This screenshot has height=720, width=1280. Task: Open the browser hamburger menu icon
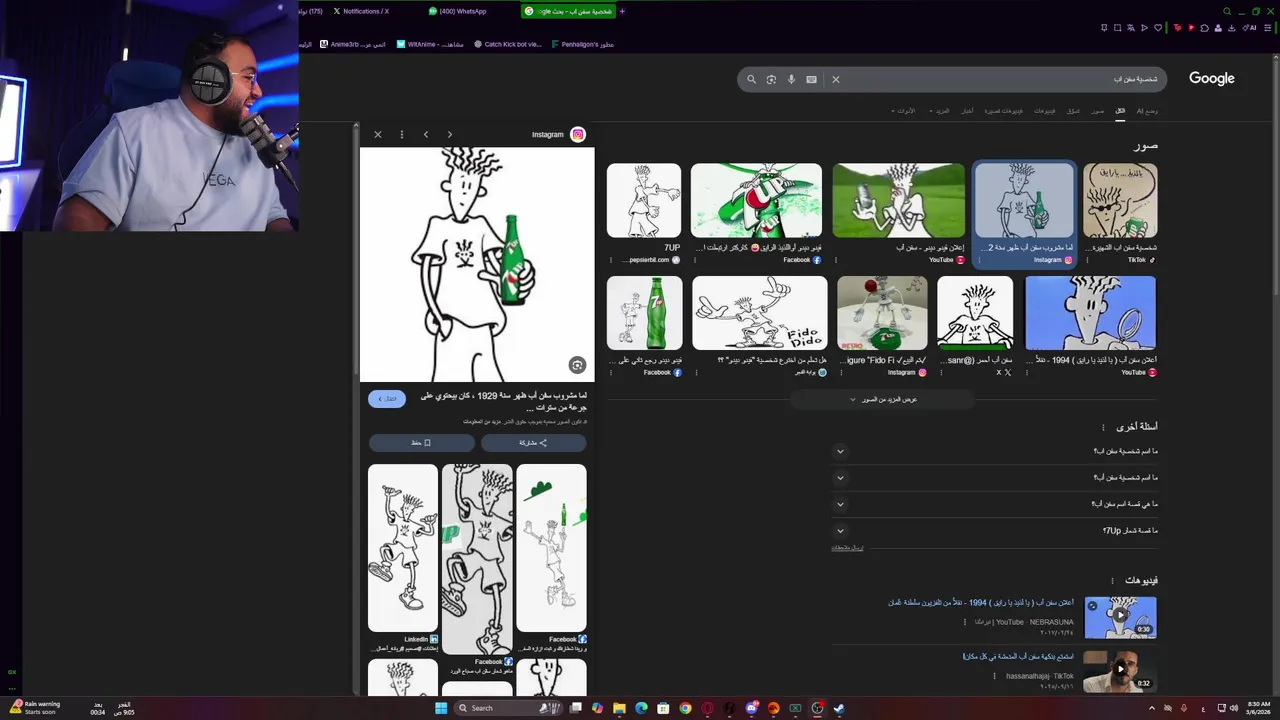click(x=1269, y=28)
